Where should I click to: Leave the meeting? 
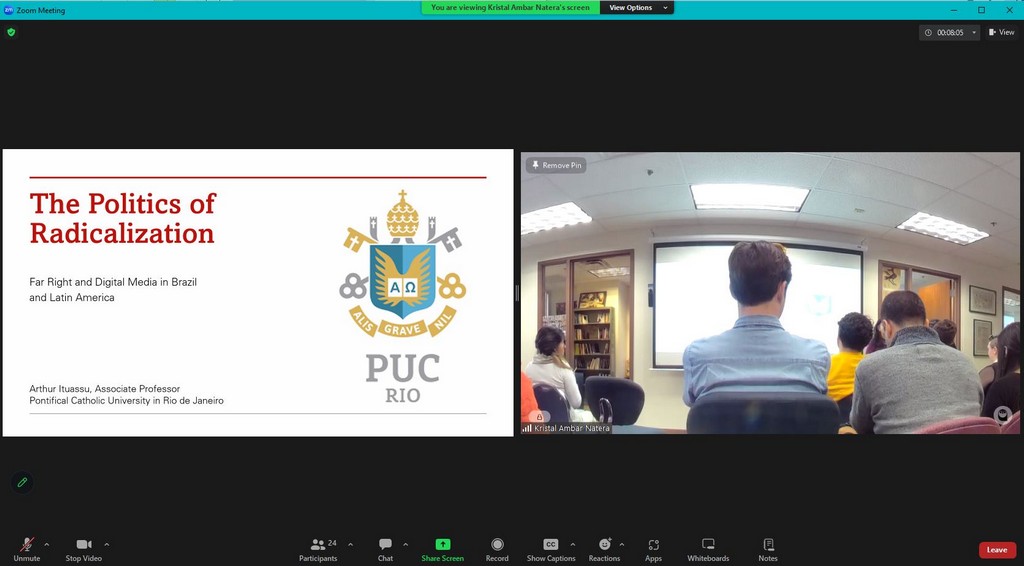click(997, 550)
